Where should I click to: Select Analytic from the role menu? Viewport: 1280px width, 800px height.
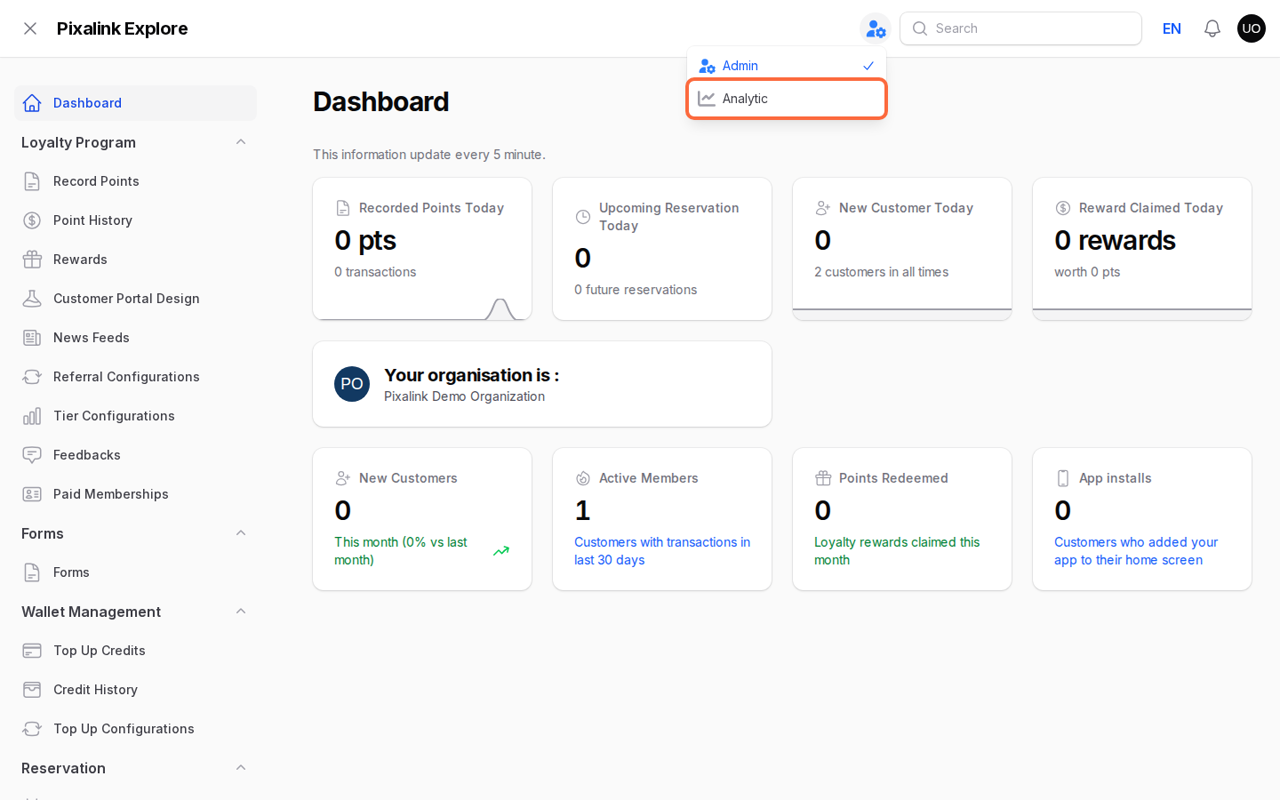tap(786, 98)
